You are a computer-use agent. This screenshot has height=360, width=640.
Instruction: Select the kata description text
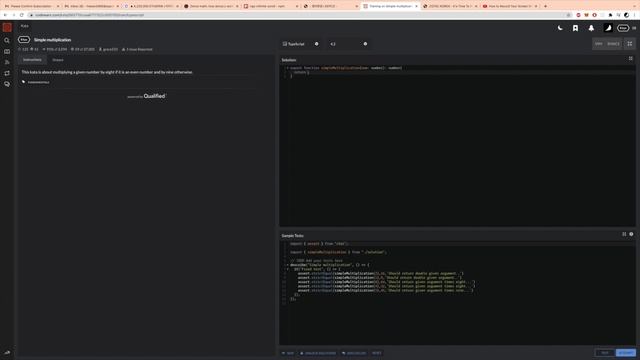tap(107, 72)
